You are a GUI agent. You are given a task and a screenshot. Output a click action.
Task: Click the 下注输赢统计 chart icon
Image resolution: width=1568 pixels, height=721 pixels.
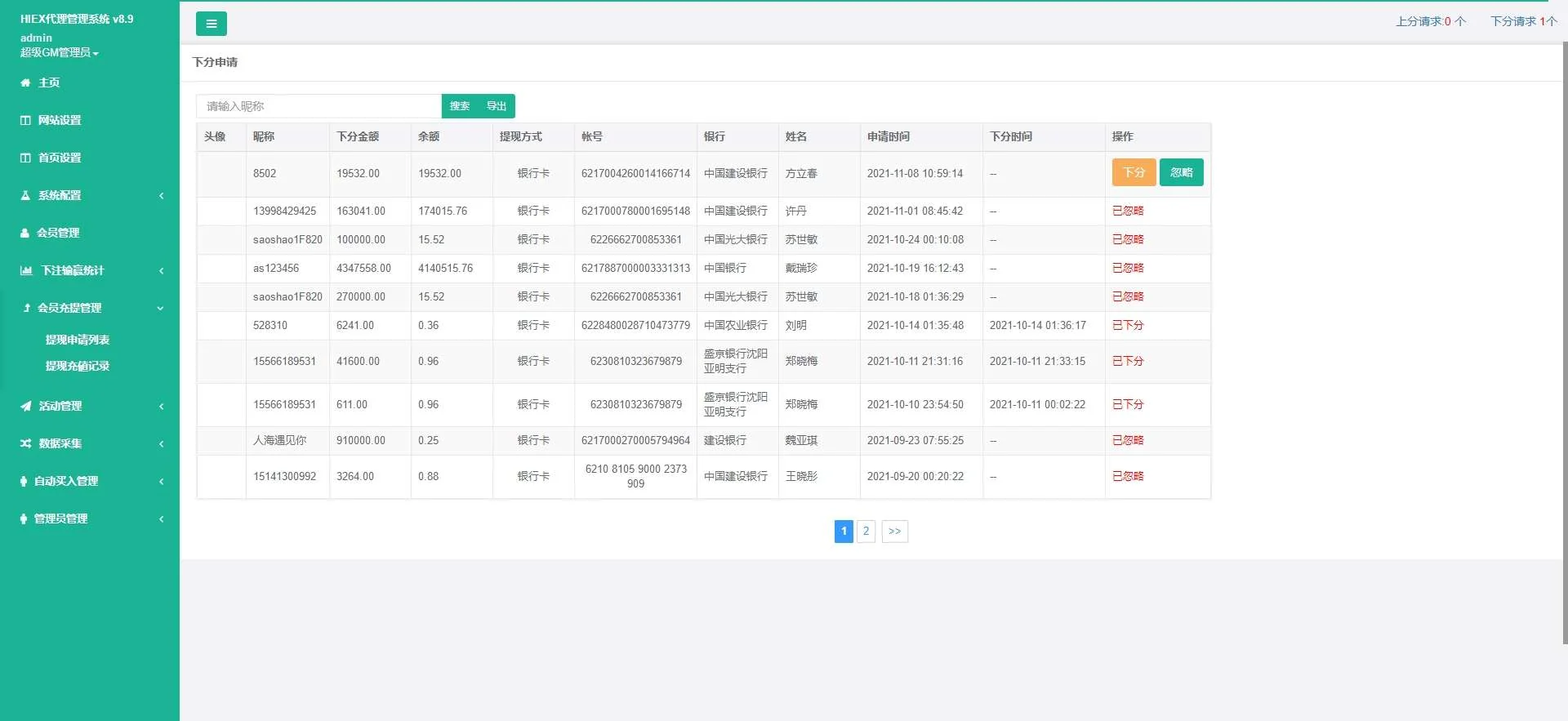26,270
